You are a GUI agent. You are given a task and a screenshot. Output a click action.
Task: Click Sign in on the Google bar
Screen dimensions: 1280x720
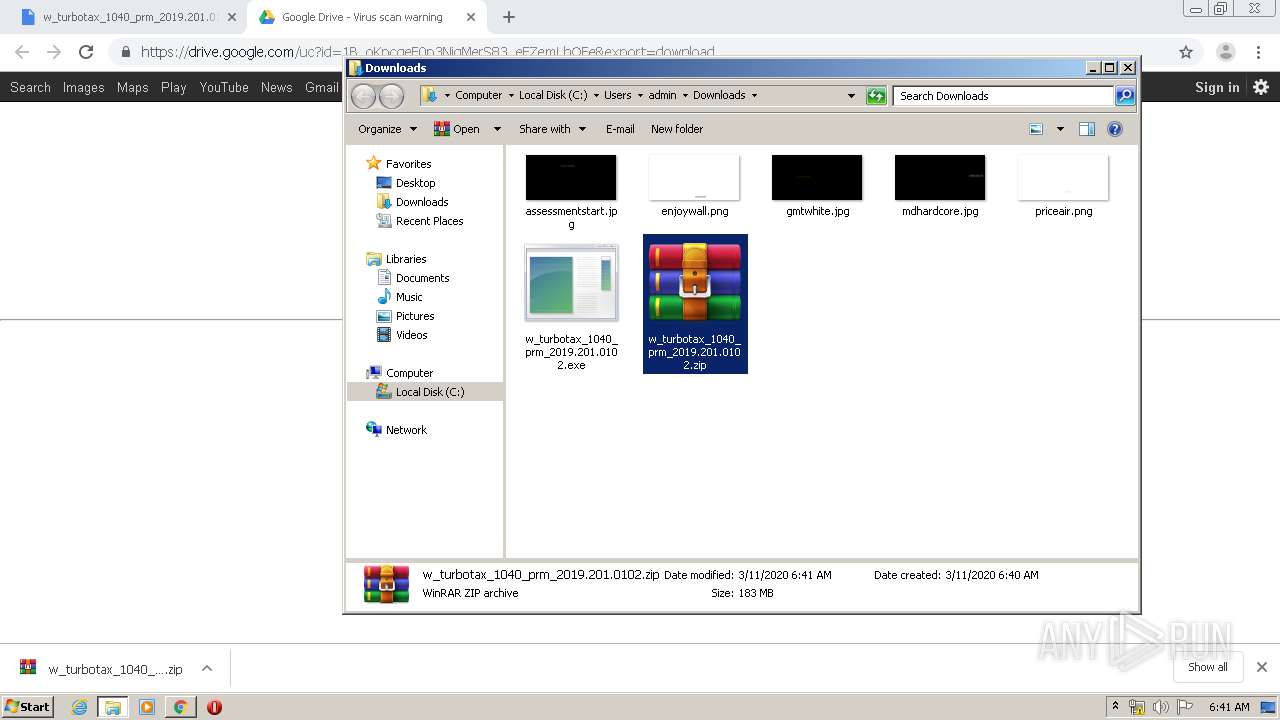[x=1217, y=87]
